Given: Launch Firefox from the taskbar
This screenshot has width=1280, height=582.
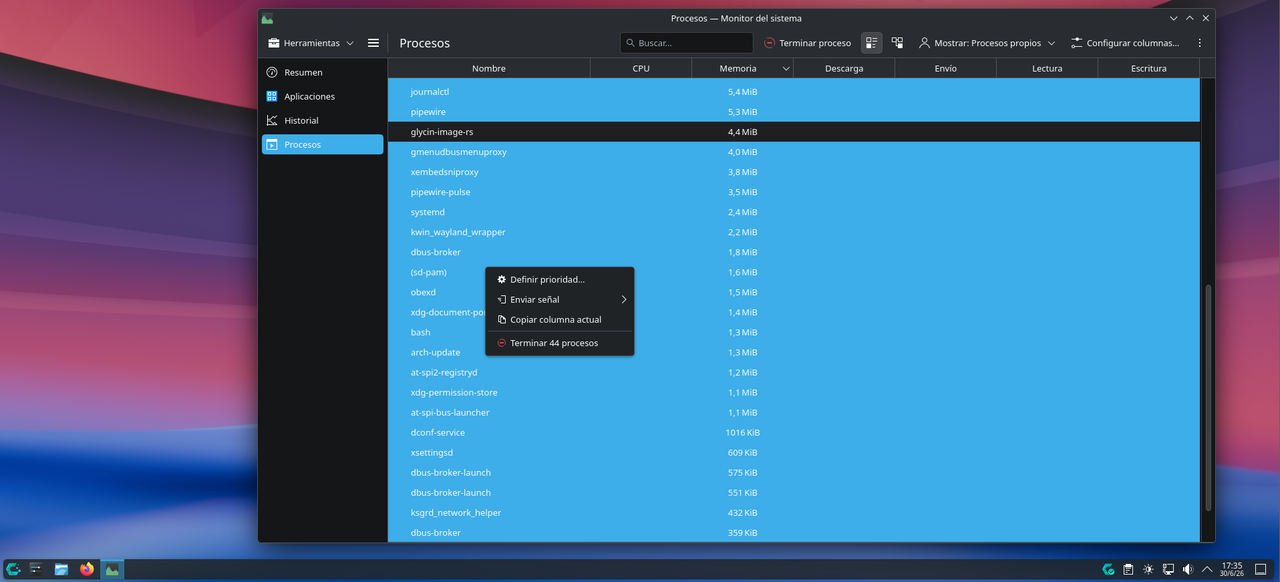Looking at the screenshot, I should pos(87,569).
